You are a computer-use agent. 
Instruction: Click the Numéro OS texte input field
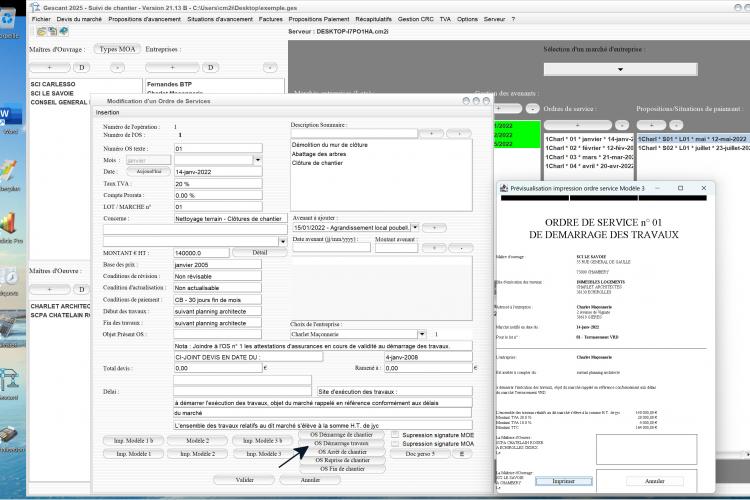tap(218, 148)
